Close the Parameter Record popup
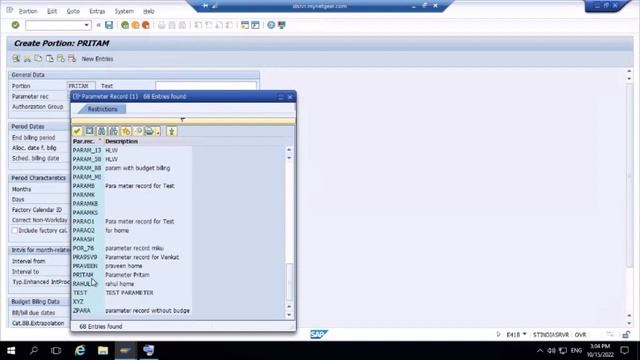Viewport: 640px width, 360px height. 290,97
